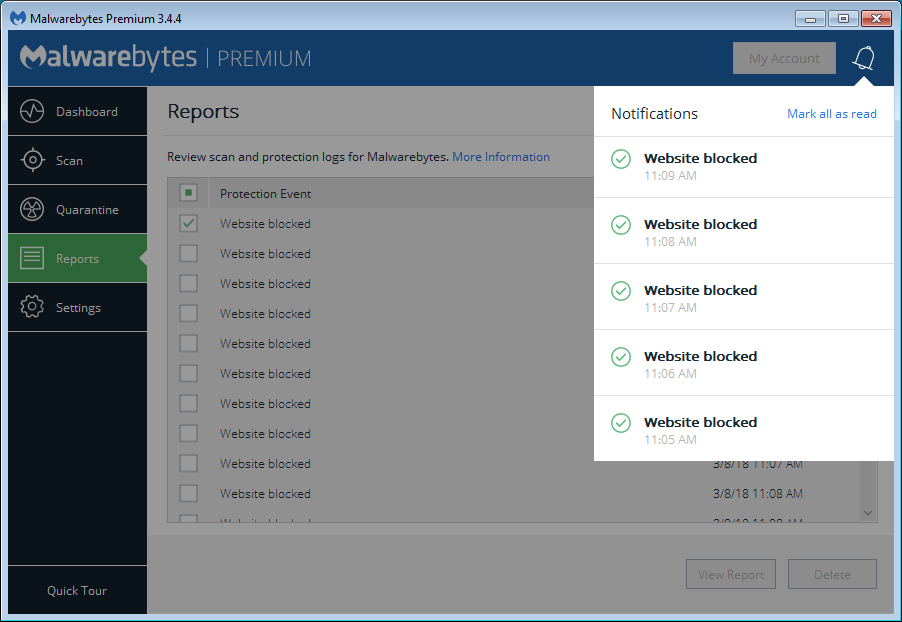The height and width of the screenshot is (622, 902).
Task: Click the check icon beside the 11:06 AM notification
Action: (621, 357)
